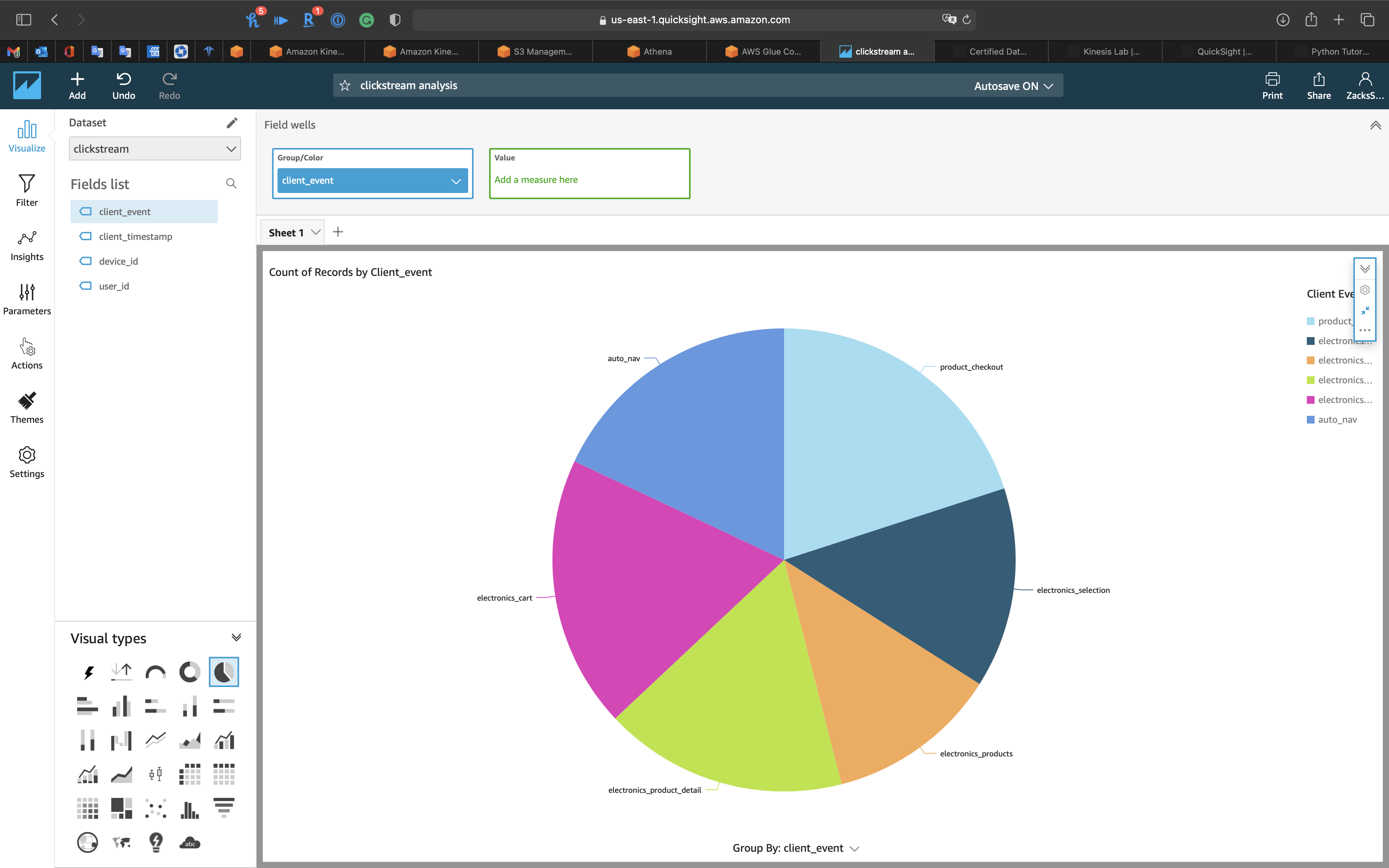Toggle Autosave ON setting

[x=1013, y=86]
